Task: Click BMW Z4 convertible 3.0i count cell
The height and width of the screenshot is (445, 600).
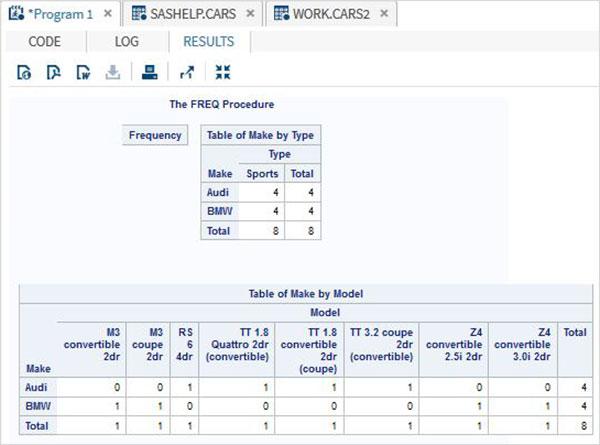Action: [523, 406]
